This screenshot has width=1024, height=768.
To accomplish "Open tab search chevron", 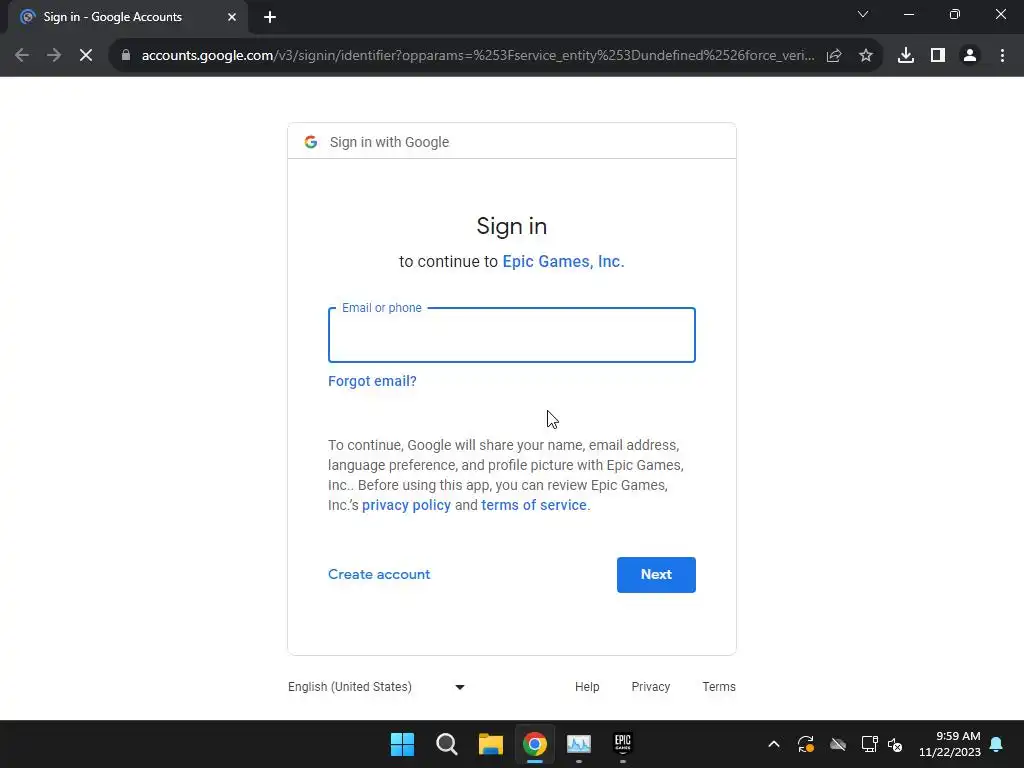I will point(863,14).
